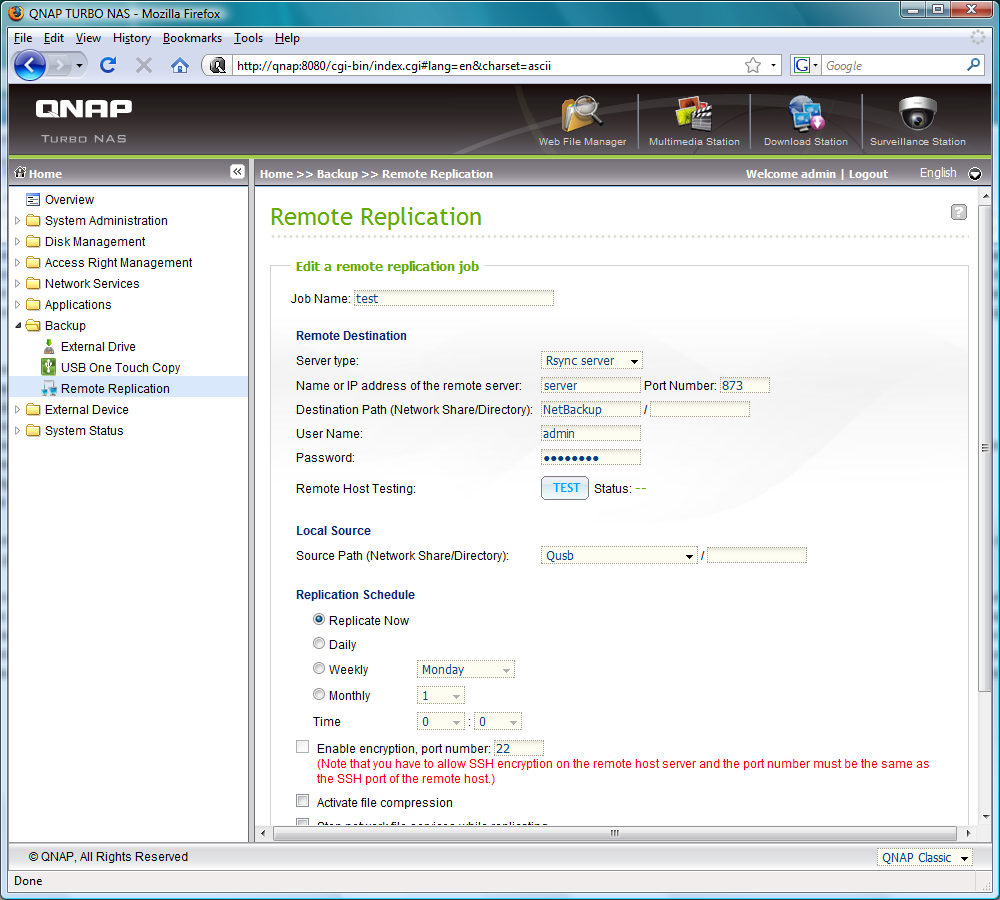Screen dimensions: 1000x900
Task: Open the Bookmarks menu
Action: [x=193, y=38]
